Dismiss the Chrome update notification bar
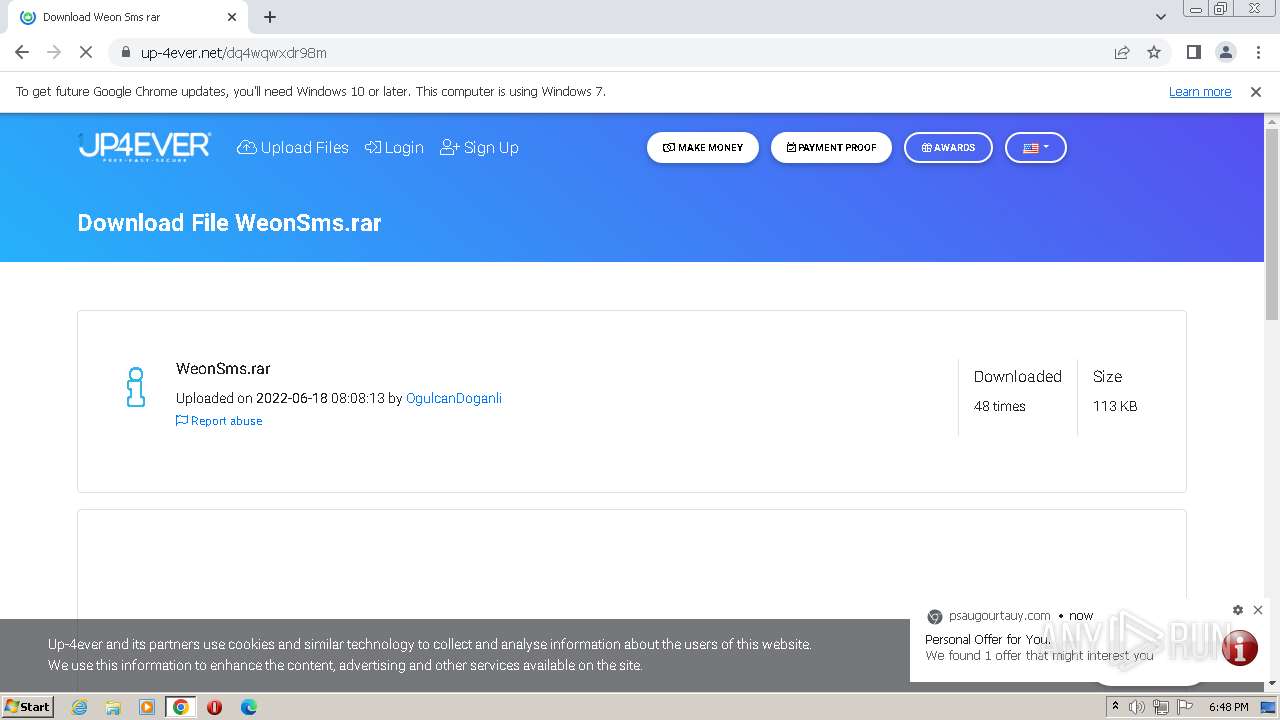Screen dimensions: 1280x720 [1256, 91]
